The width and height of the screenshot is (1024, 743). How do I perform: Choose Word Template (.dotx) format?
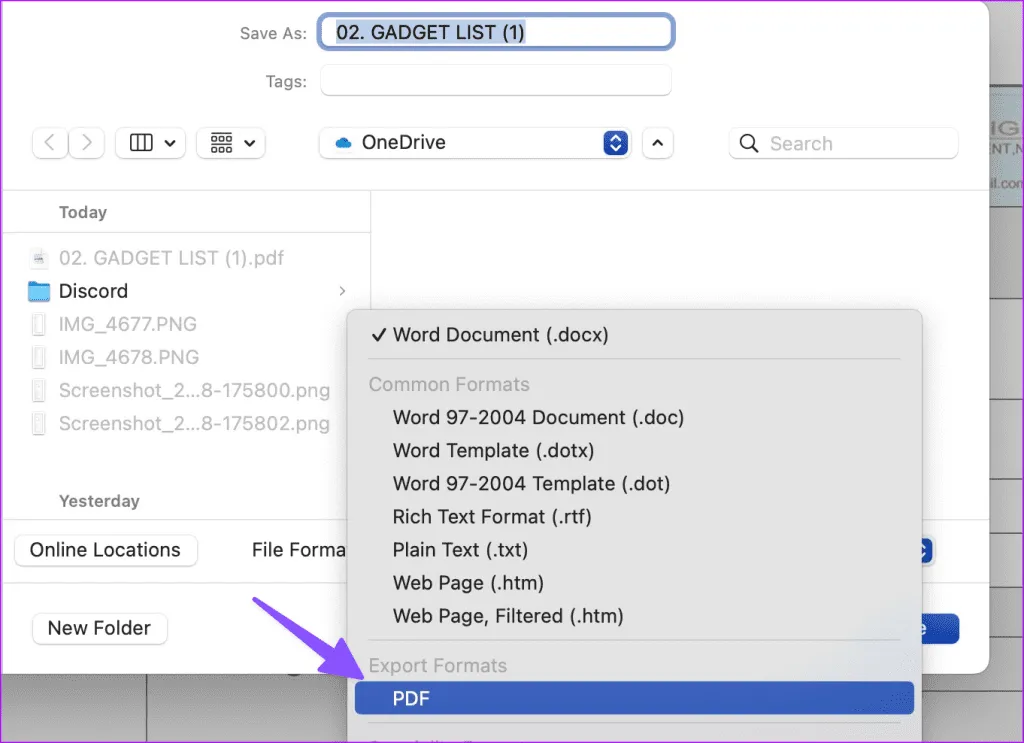coord(493,450)
